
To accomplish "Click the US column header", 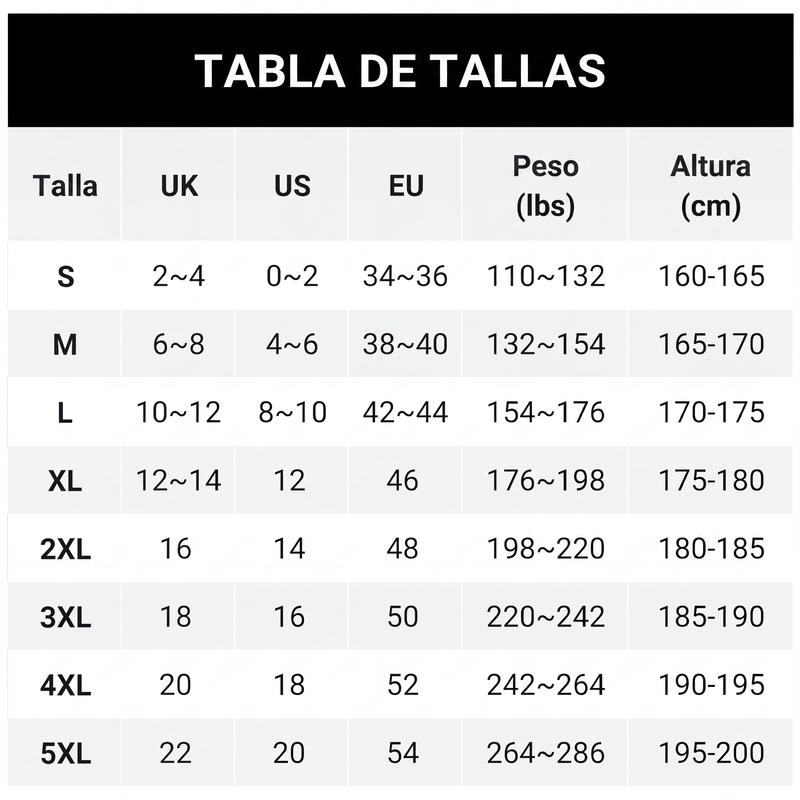I will pyautogui.click(x=292, y=185).
